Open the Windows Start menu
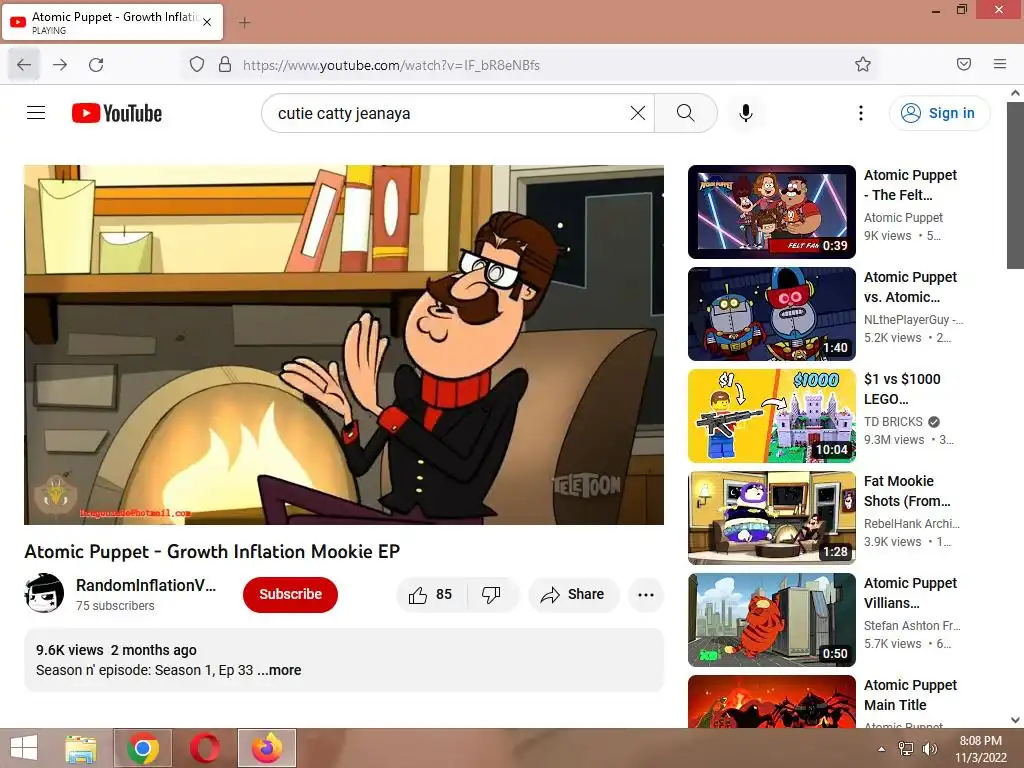 (24, 748)
